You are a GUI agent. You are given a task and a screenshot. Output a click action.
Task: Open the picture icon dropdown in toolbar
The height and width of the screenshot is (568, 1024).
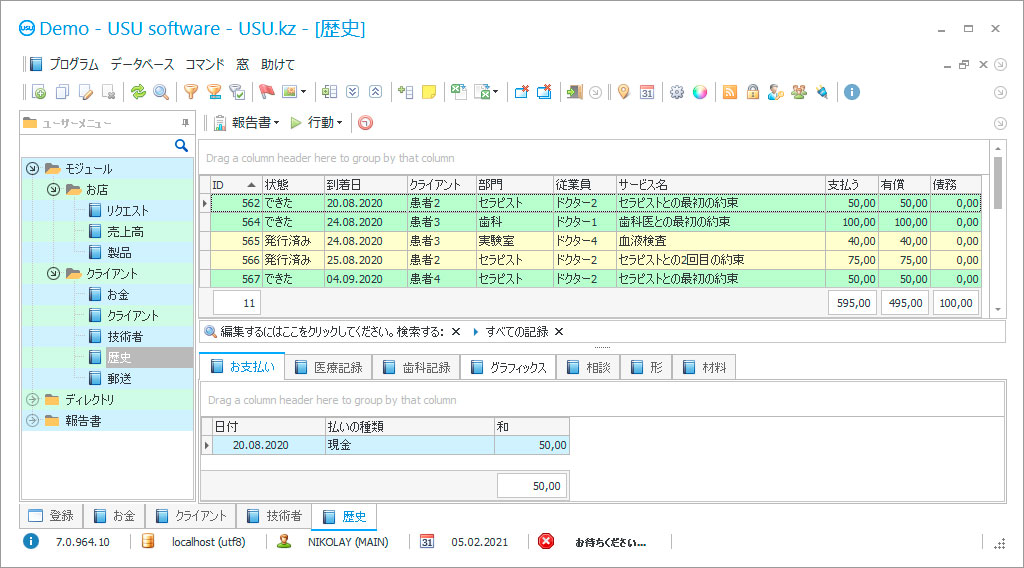click(304, 92)
